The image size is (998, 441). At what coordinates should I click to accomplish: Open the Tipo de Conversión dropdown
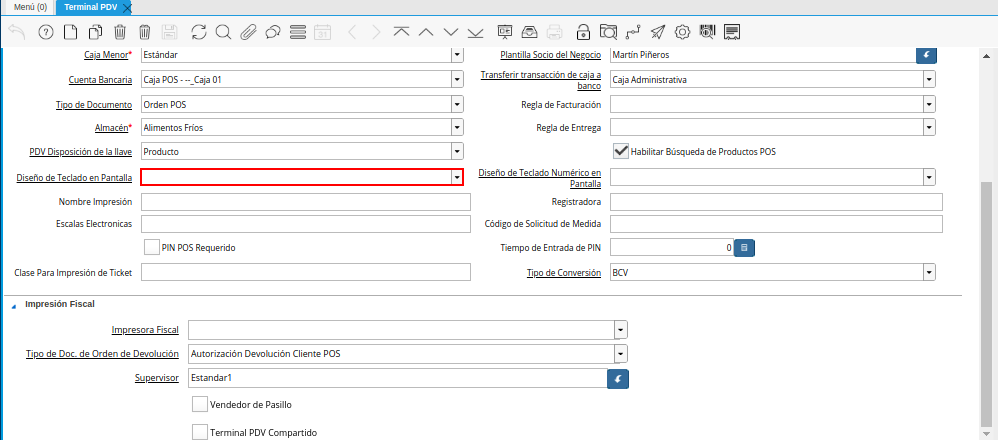[x=929, y=273]
